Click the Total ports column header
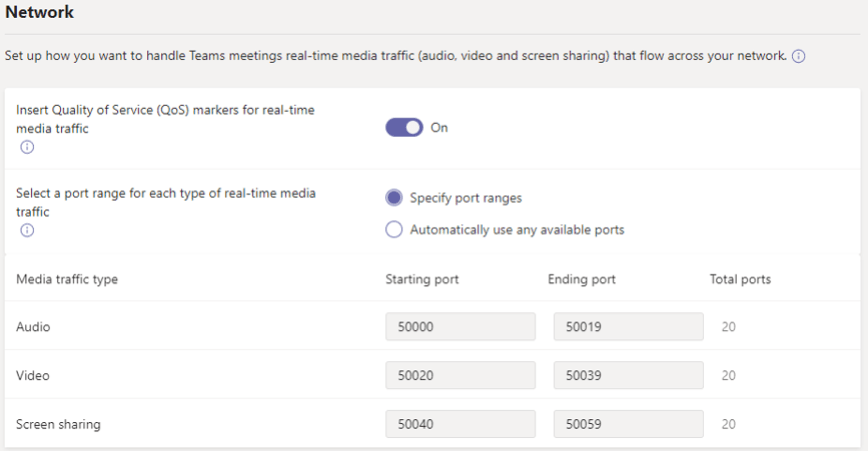This screenshot has width=868, height=451. tap(740, 279)
